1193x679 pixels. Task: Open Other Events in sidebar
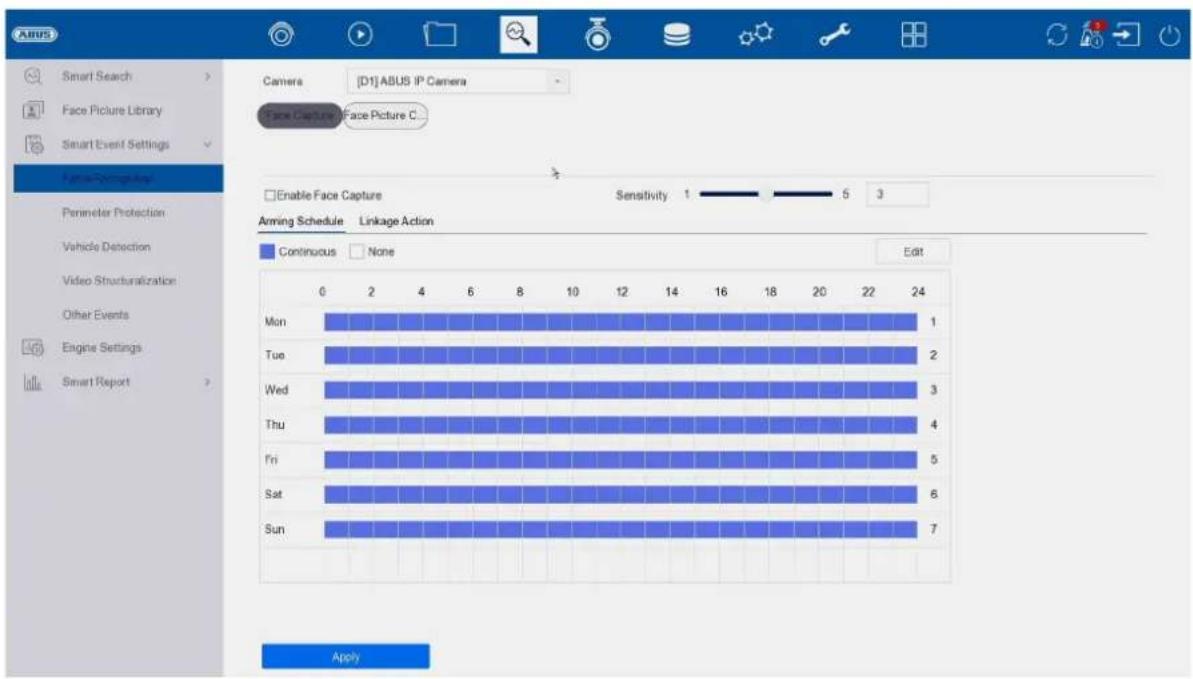pyautogui.click(x=96, y=314)
